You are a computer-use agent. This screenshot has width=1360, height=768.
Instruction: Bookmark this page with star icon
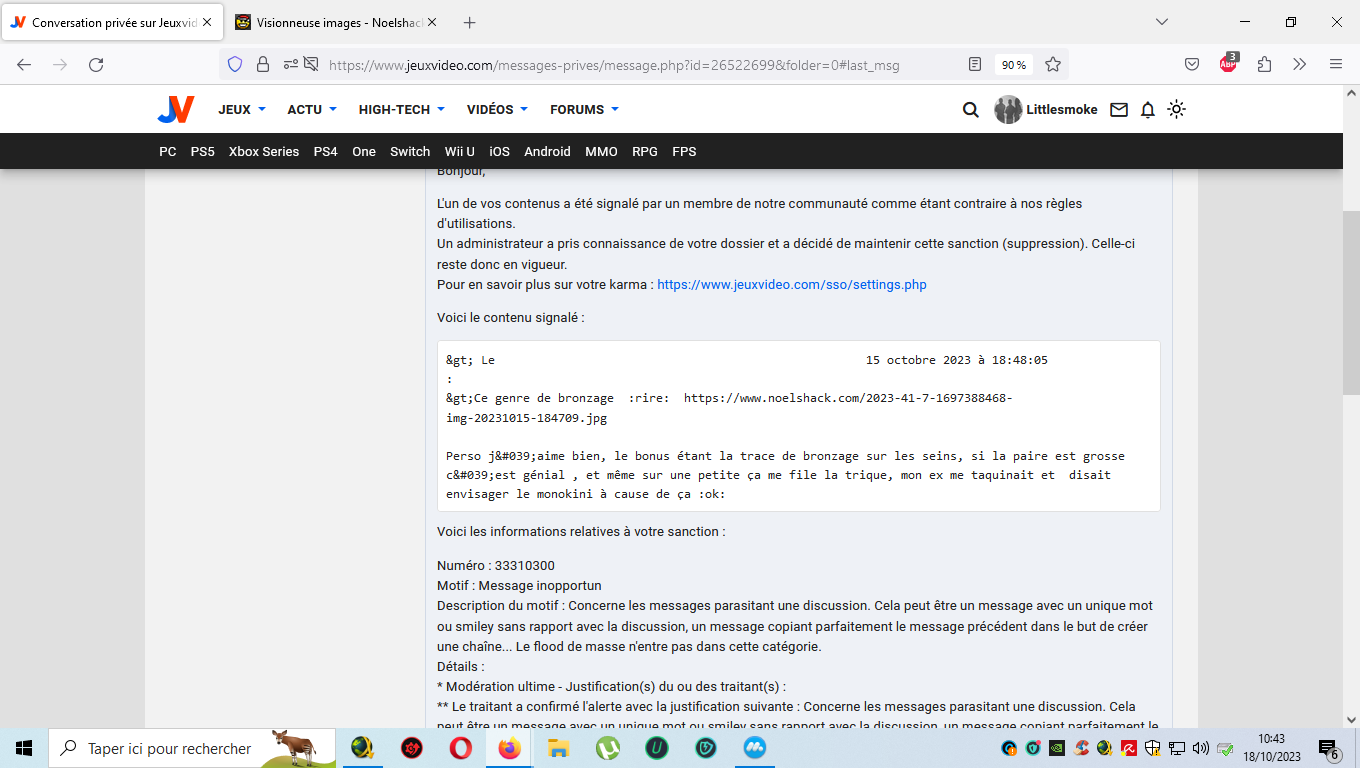point(1053,65)
